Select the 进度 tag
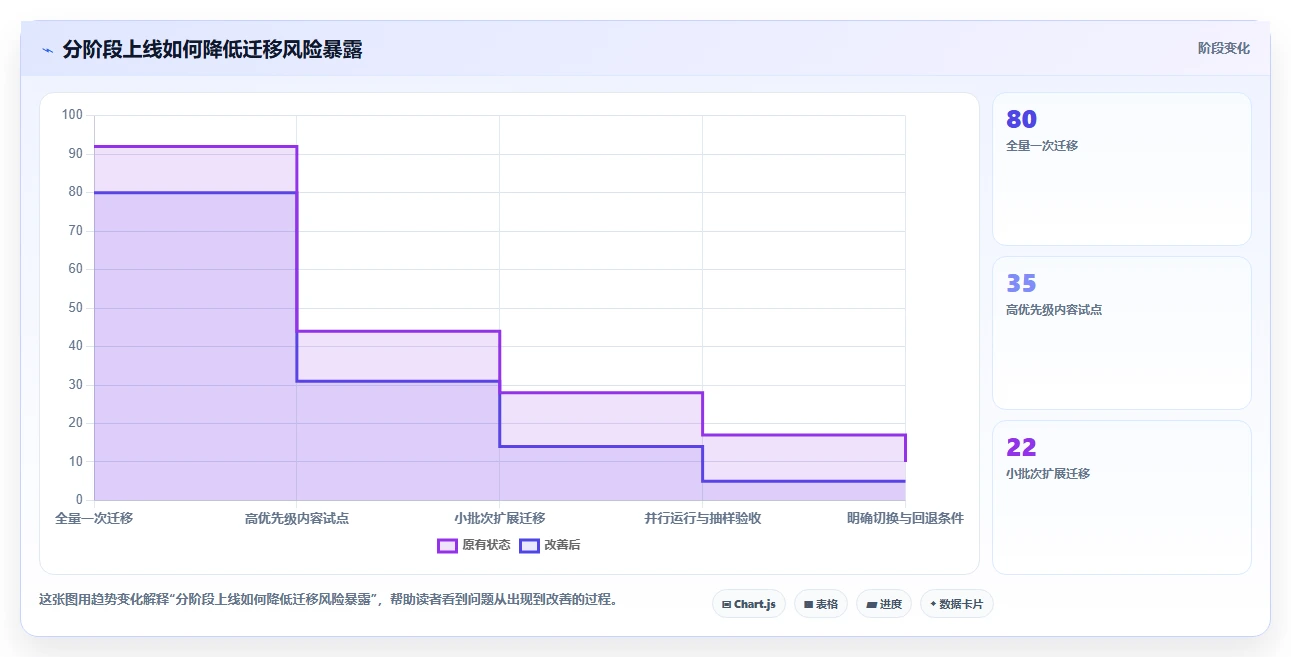Viewport: 1291px width, 657px height. (x=884, y=604)
